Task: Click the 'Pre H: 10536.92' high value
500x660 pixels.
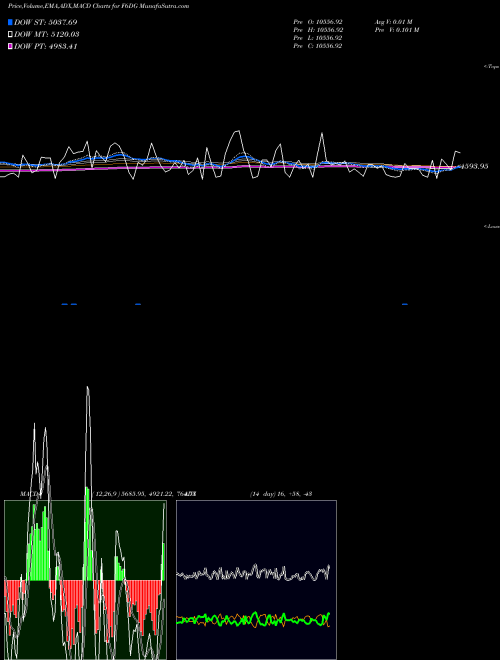Action: (318, 30)
